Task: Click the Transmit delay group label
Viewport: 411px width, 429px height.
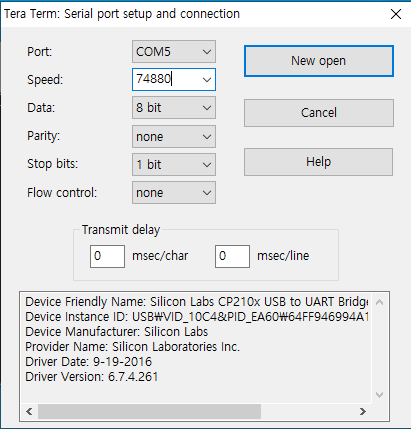Action: (x=121, y=230)
